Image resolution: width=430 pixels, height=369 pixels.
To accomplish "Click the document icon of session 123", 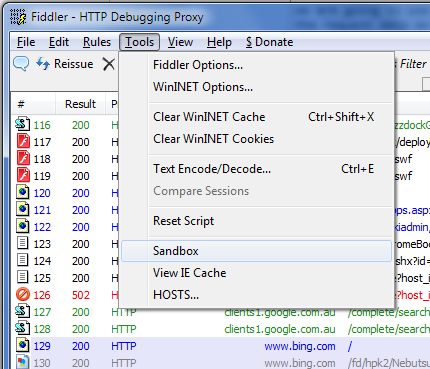I will click(23, 243).
